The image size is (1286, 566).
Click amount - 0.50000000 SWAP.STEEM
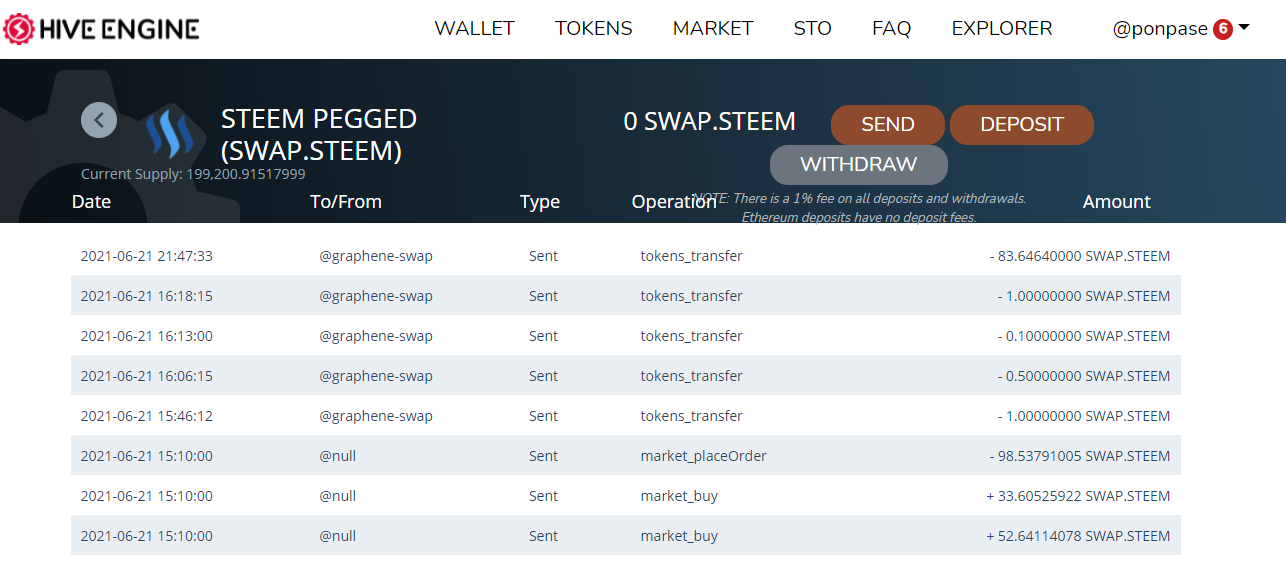click(x=1084, y=376)
